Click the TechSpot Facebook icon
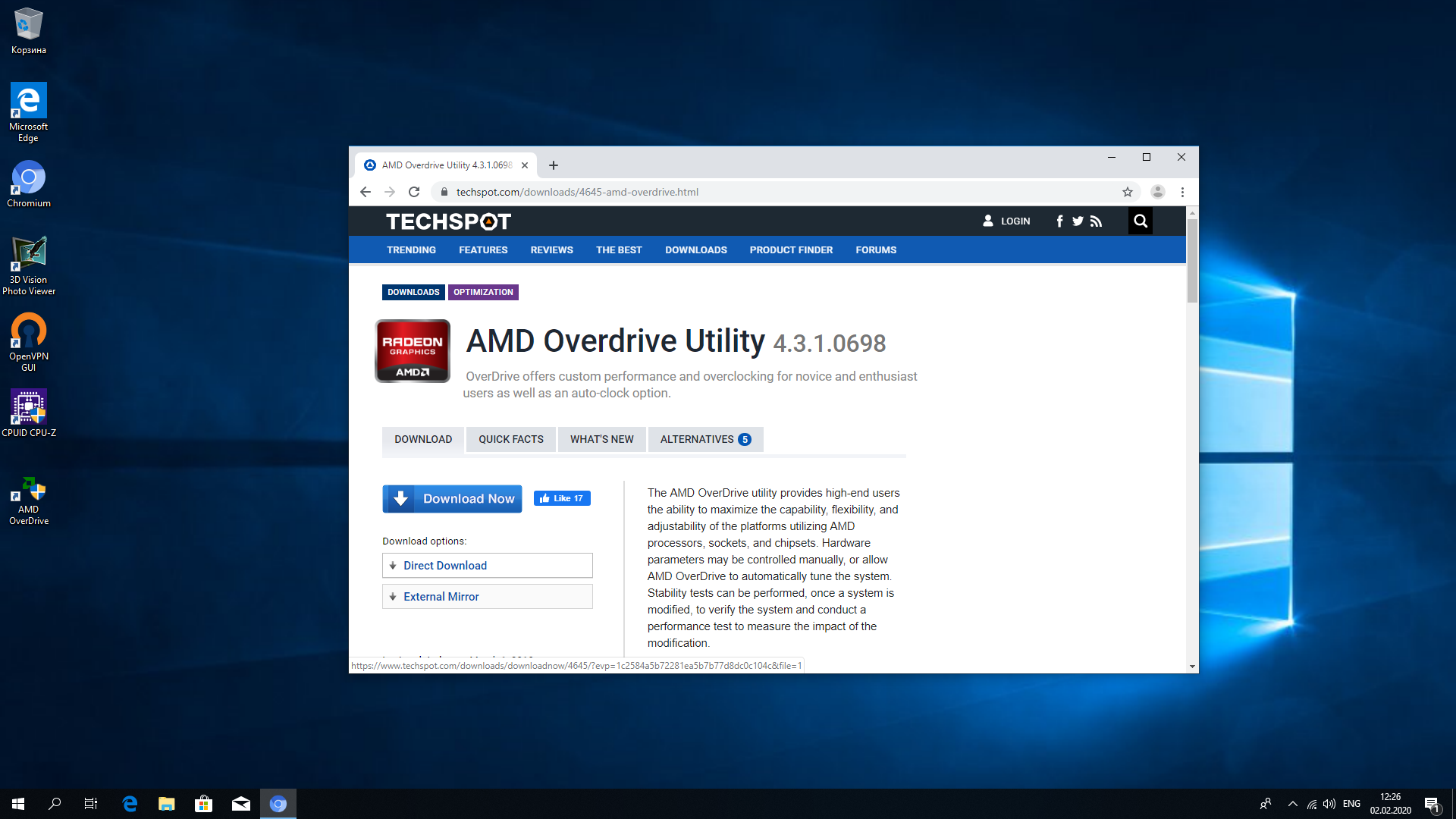 tap(1059, 221)
